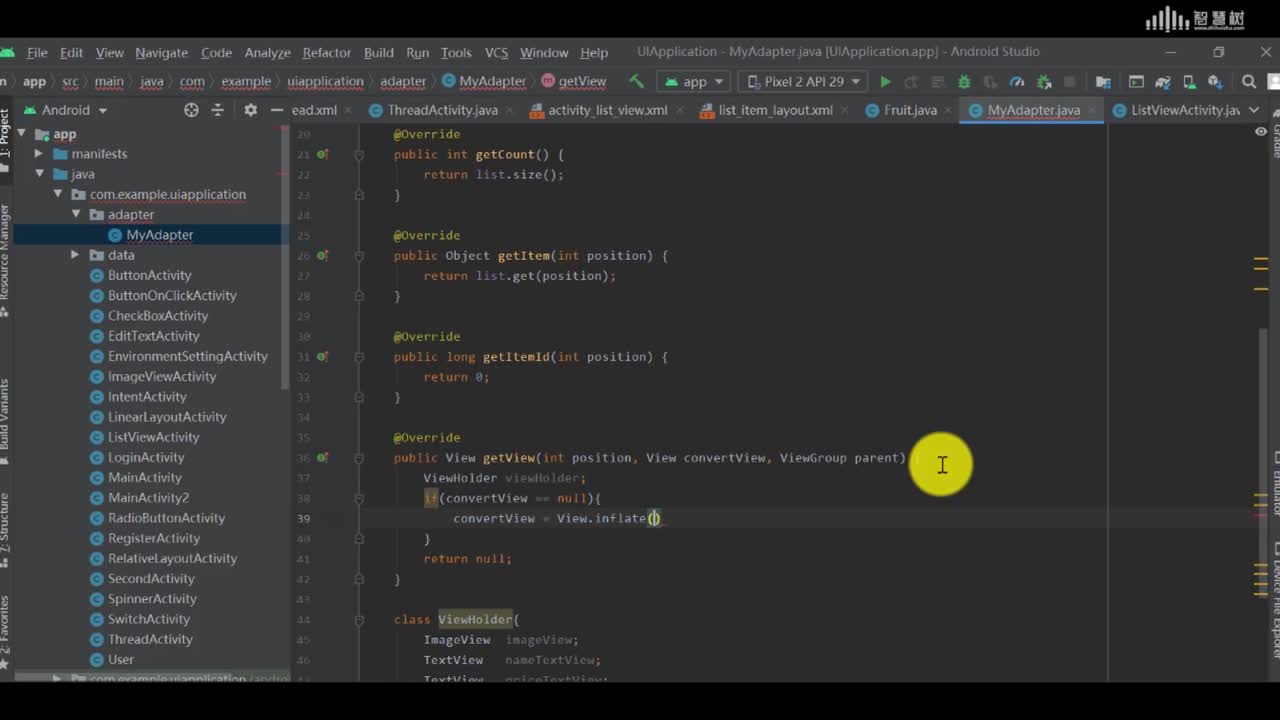The height and width of the screenshot is (720, 1280).
Task: Show hidden editor tabs dropdown arrow
Action: [1255, 110]
